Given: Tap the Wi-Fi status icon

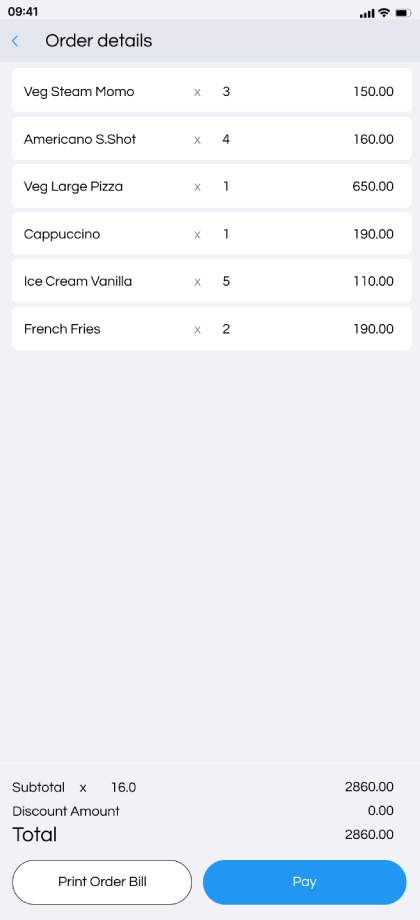Looking at the screenshot, I should point(384,12).
